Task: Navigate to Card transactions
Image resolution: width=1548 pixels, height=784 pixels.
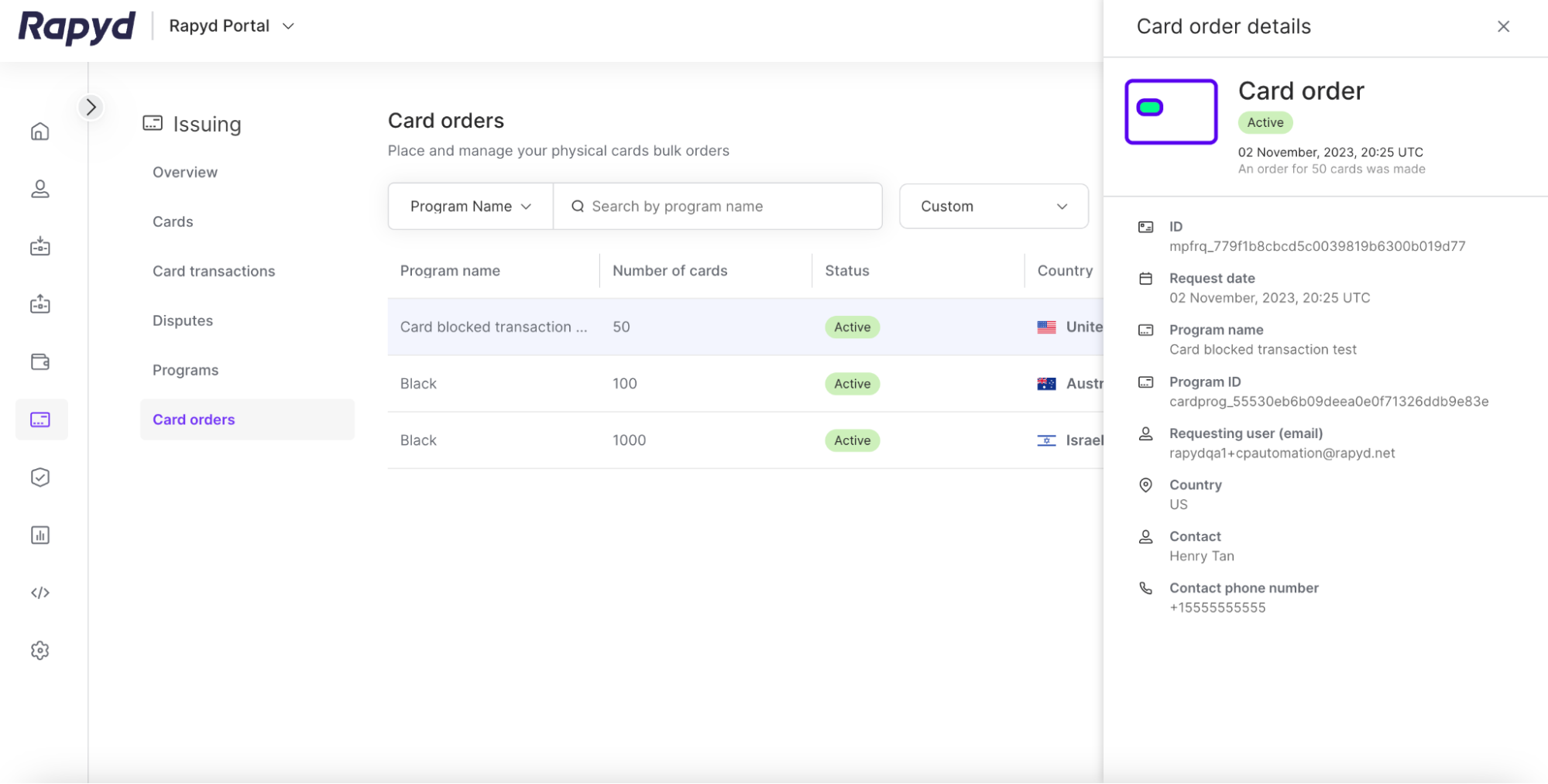Action: tap(214, 272)
